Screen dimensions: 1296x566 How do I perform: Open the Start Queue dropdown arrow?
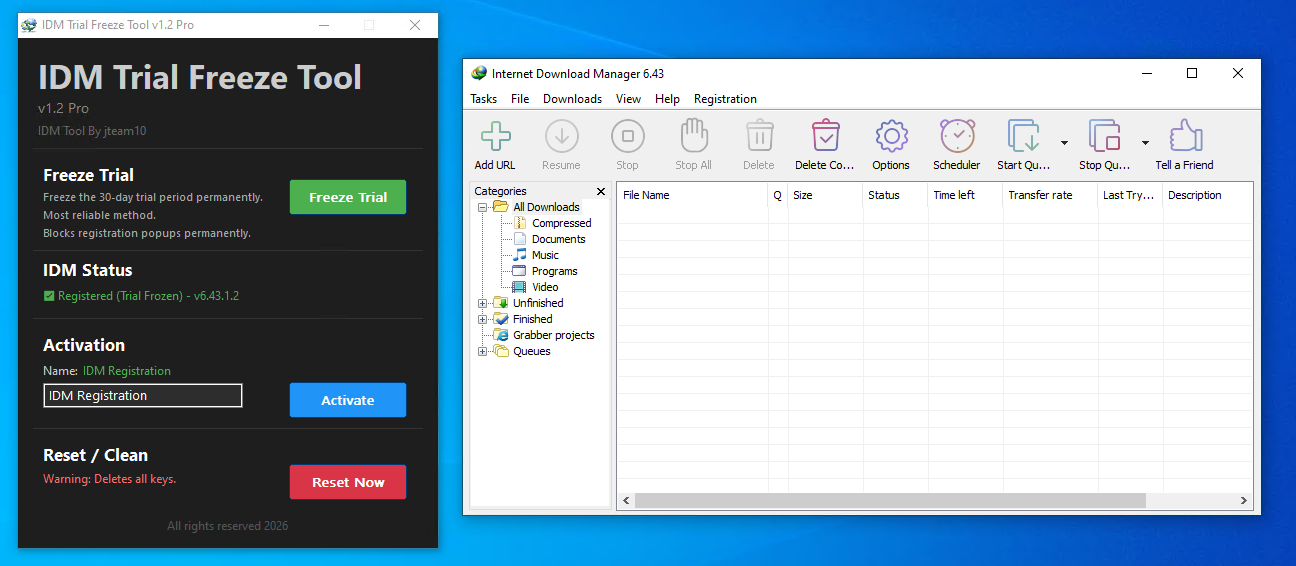pyautogui.click(x=1064, y=143)
